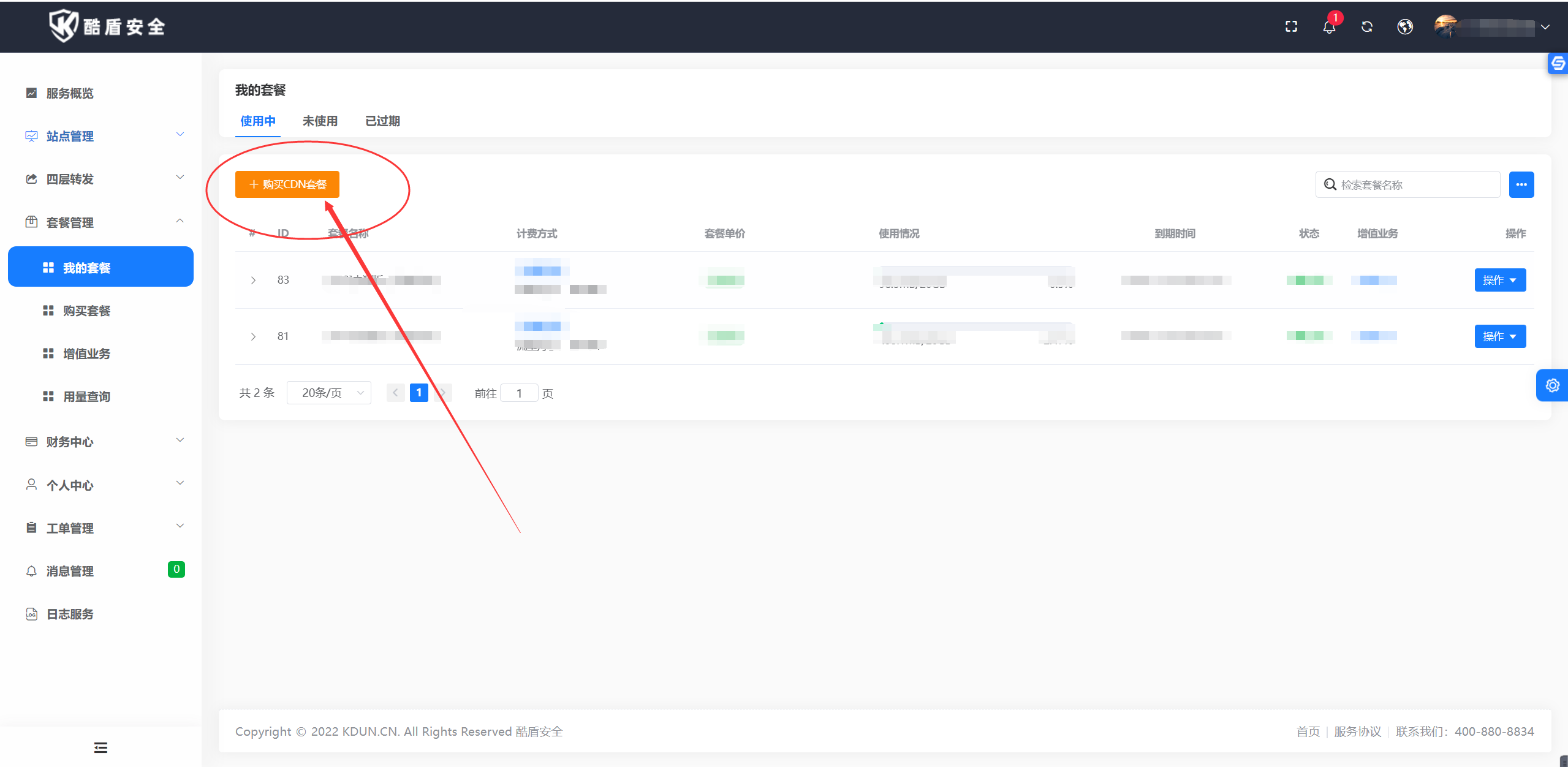Viewport: 1568px width, 767px height.
Task: Open the globe language icon
Action: click(x=1405, y=27)
